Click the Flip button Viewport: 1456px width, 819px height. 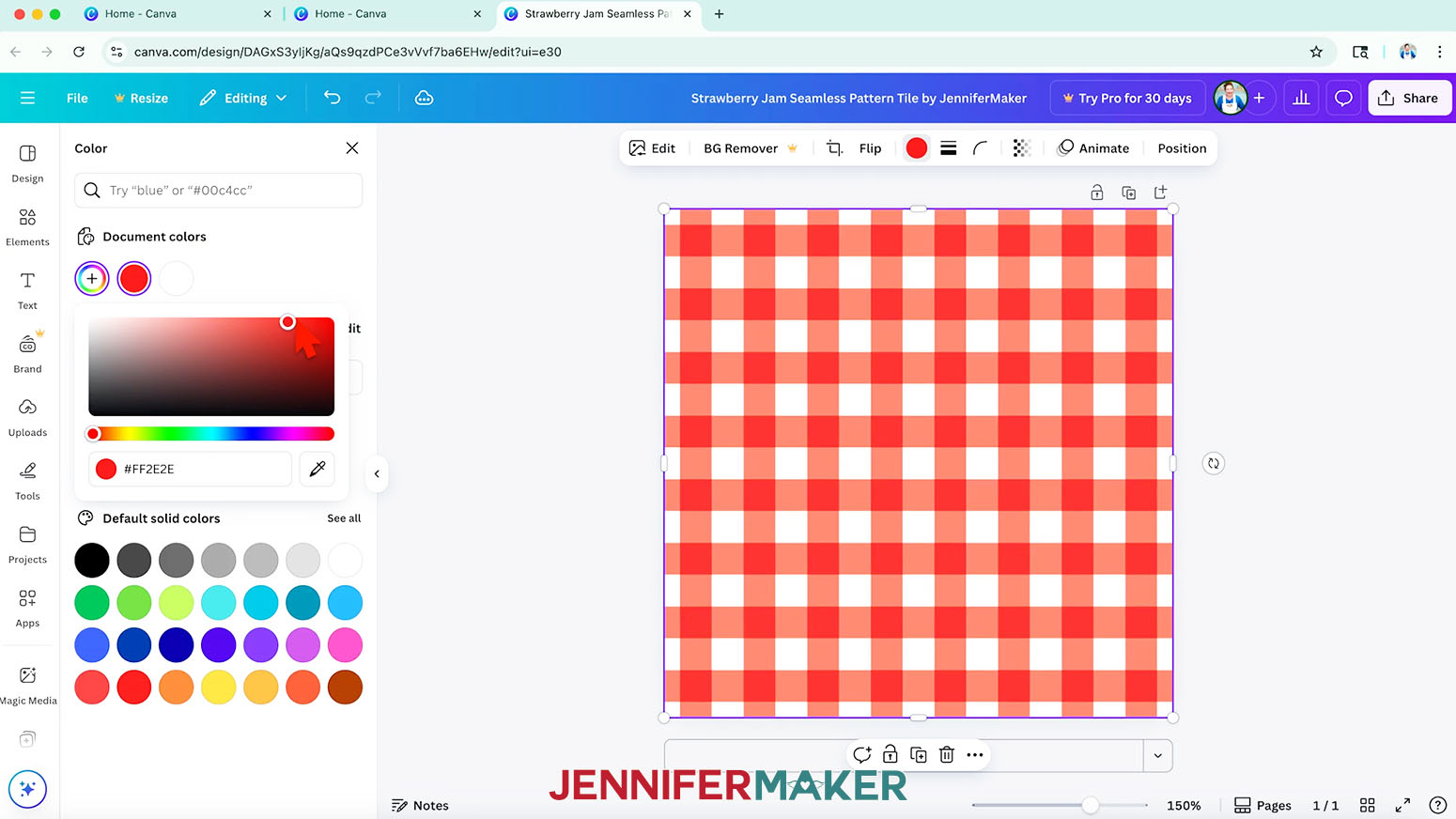point(870,148)
